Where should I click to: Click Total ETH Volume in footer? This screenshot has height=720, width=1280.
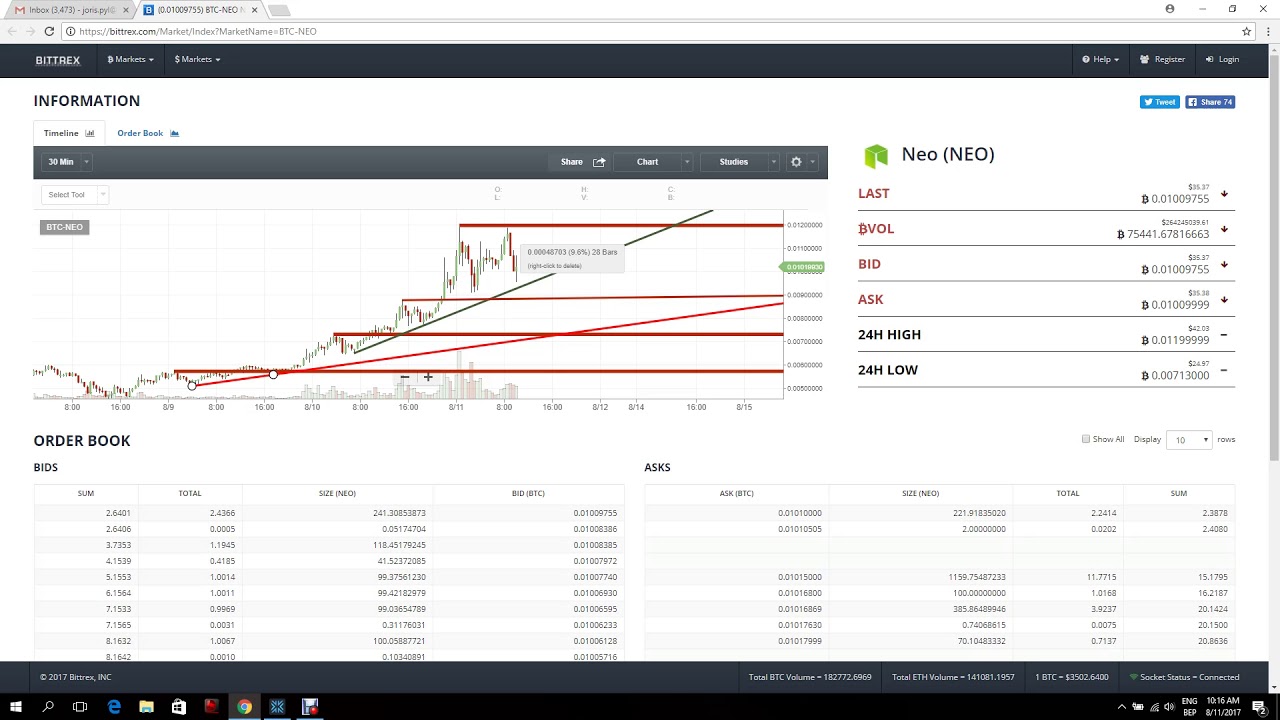click(953, 677)
